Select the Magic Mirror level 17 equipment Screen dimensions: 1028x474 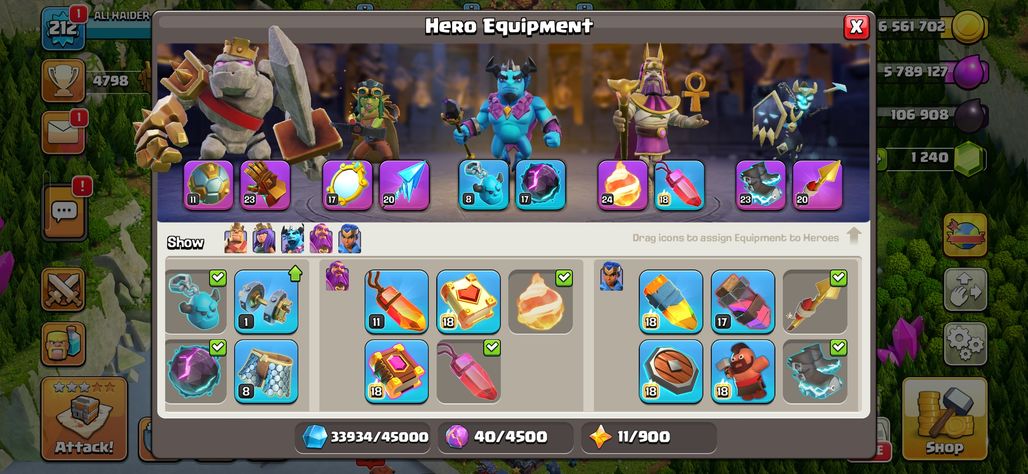coord(347,184)
